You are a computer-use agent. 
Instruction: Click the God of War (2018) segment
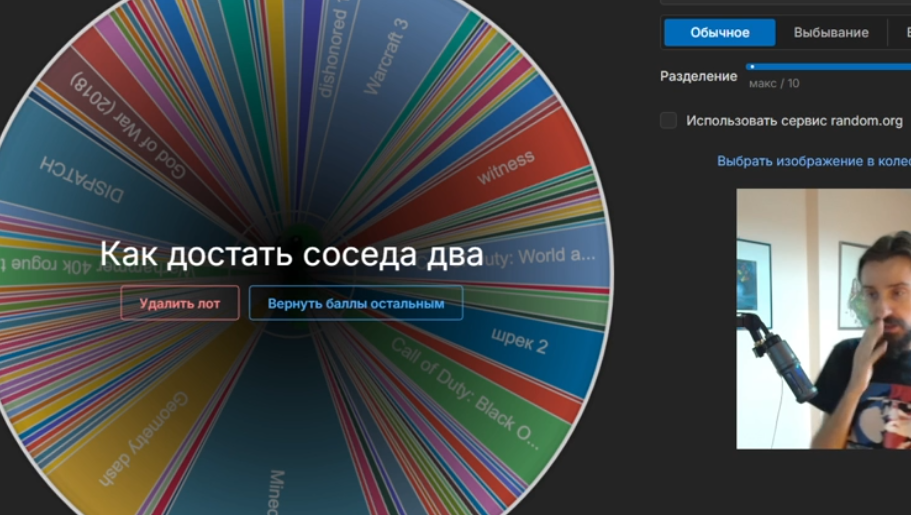(x=128, y=126)
